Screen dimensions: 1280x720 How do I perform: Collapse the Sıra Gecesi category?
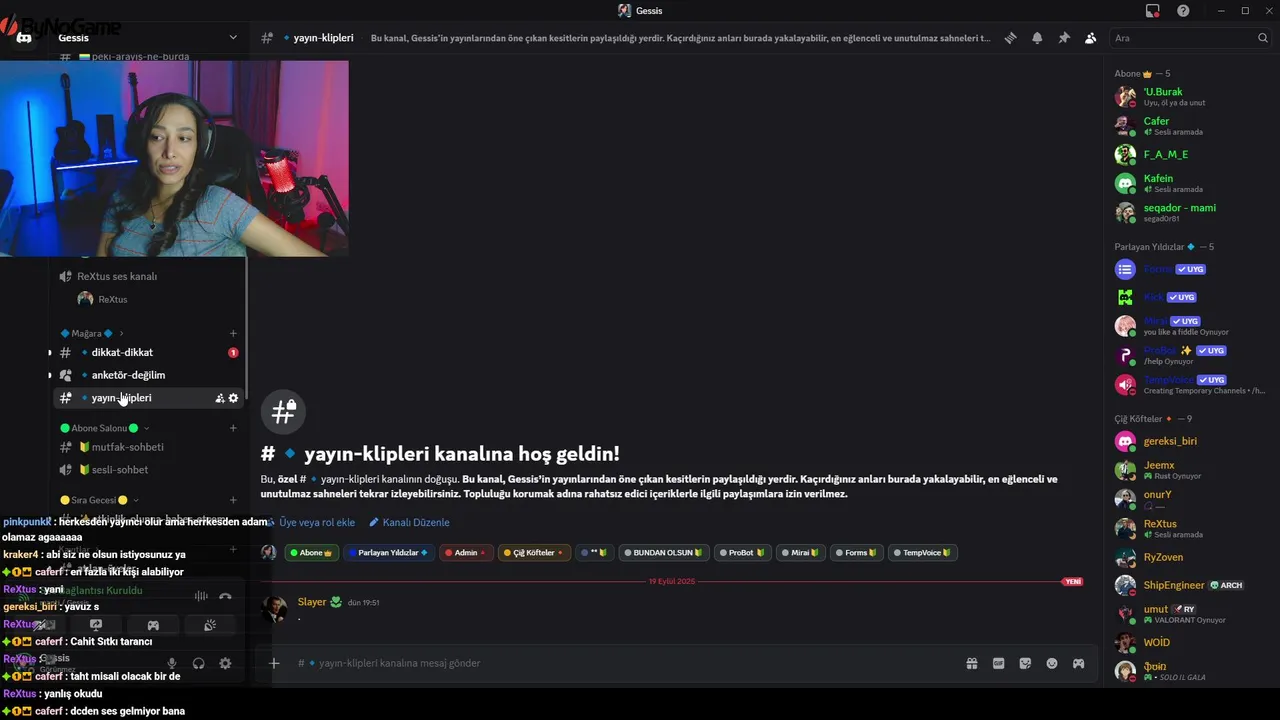pos(100,500)
